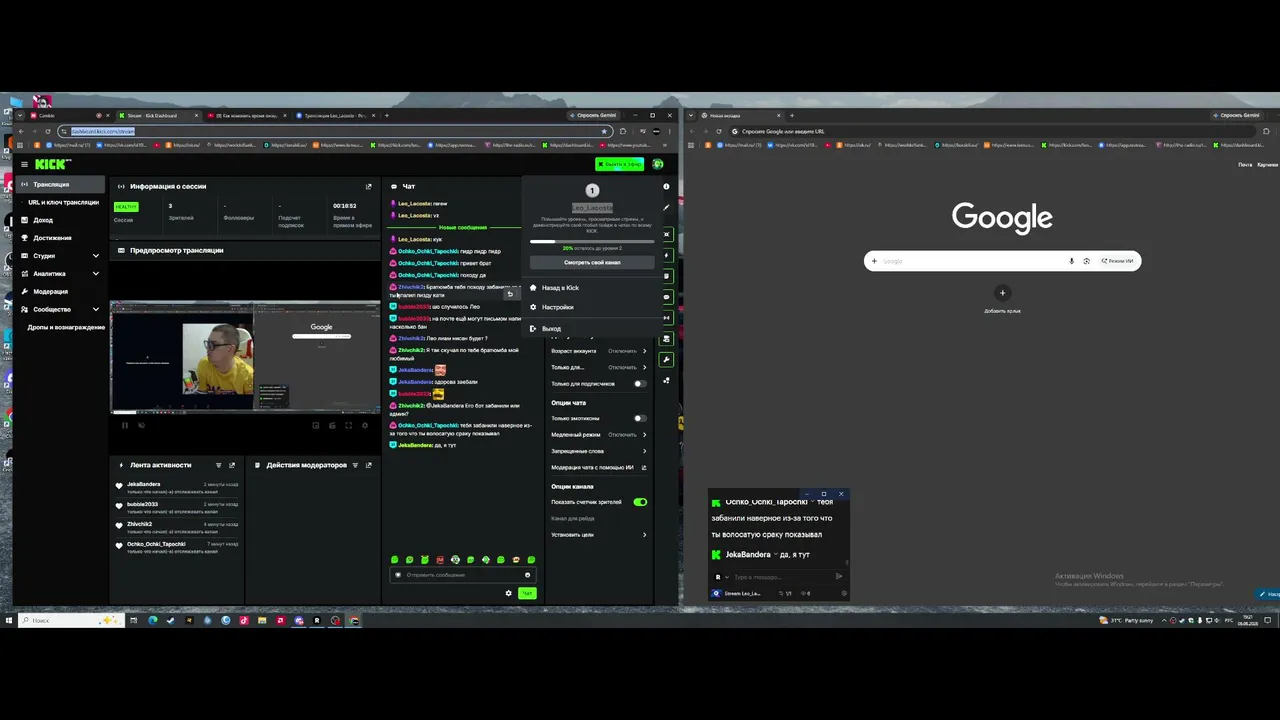Click the reply arrow on chat message
This screenshot has width=1280, height=720.
click(x=510, y=294)
